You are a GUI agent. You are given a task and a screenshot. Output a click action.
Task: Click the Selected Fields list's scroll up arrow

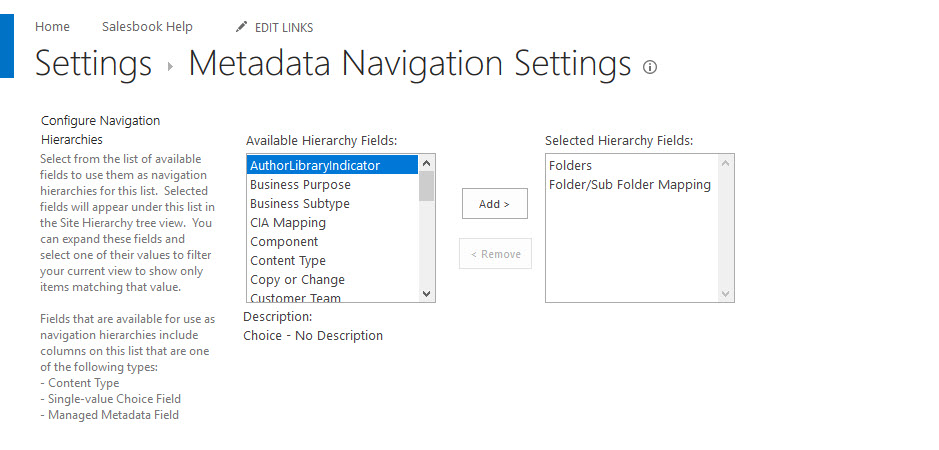725,162
